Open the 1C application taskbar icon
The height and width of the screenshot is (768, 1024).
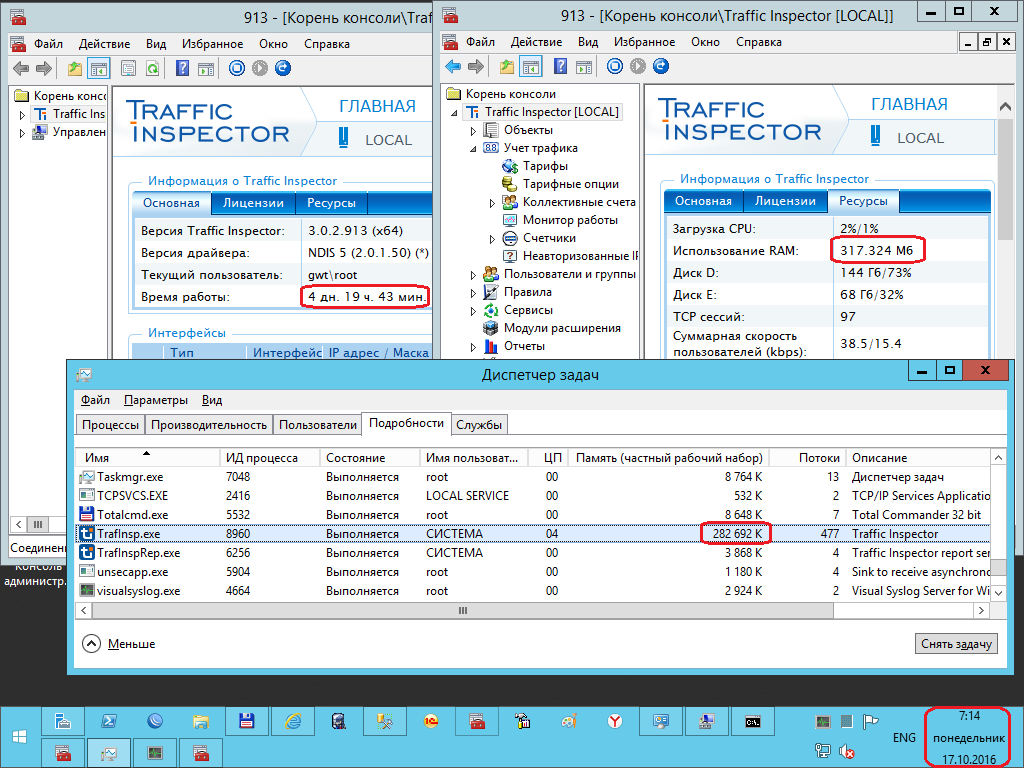pyautogui.click(x=430, y=722)
